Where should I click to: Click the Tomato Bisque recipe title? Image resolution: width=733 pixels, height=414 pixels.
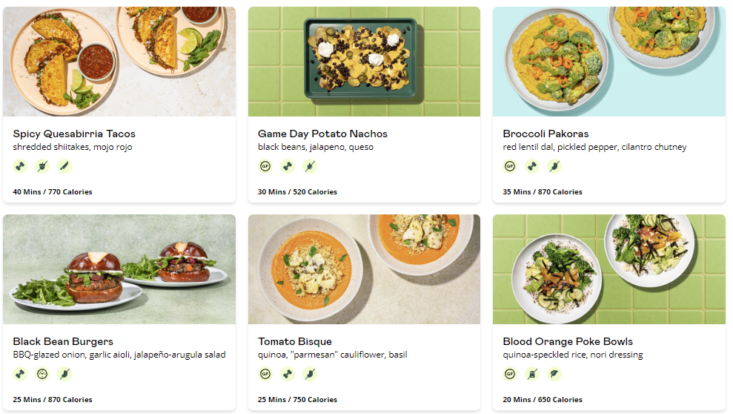[x=295, y=341]
